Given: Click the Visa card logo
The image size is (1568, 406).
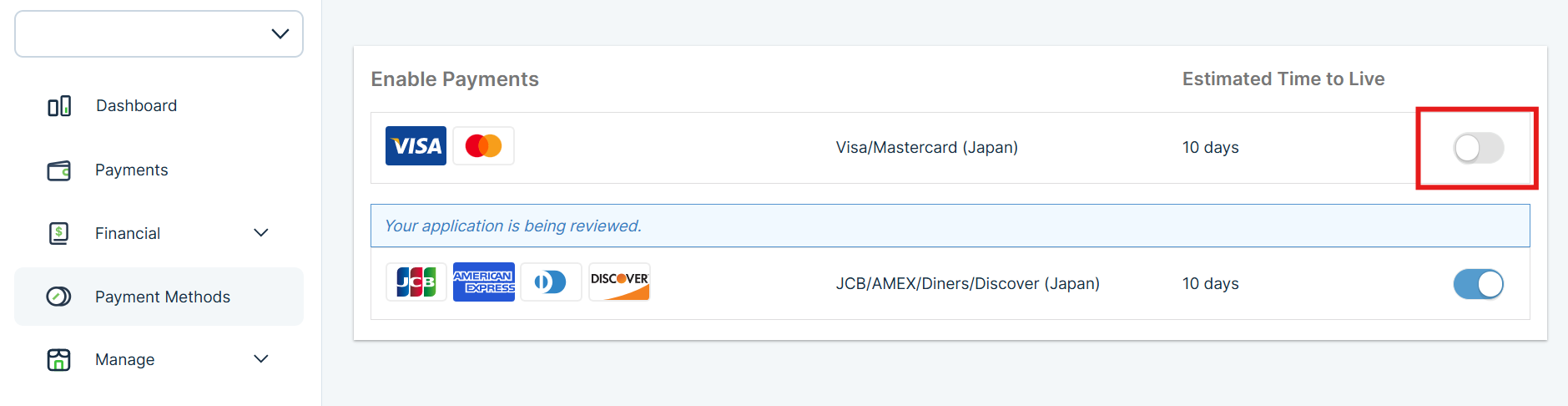Looking at the screenshot, I should coord(416,146).
